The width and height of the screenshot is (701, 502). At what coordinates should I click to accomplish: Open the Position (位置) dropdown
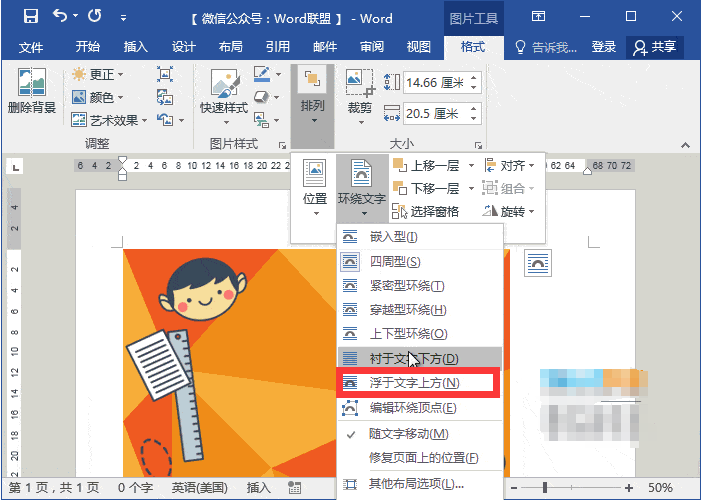coord(315,188)
